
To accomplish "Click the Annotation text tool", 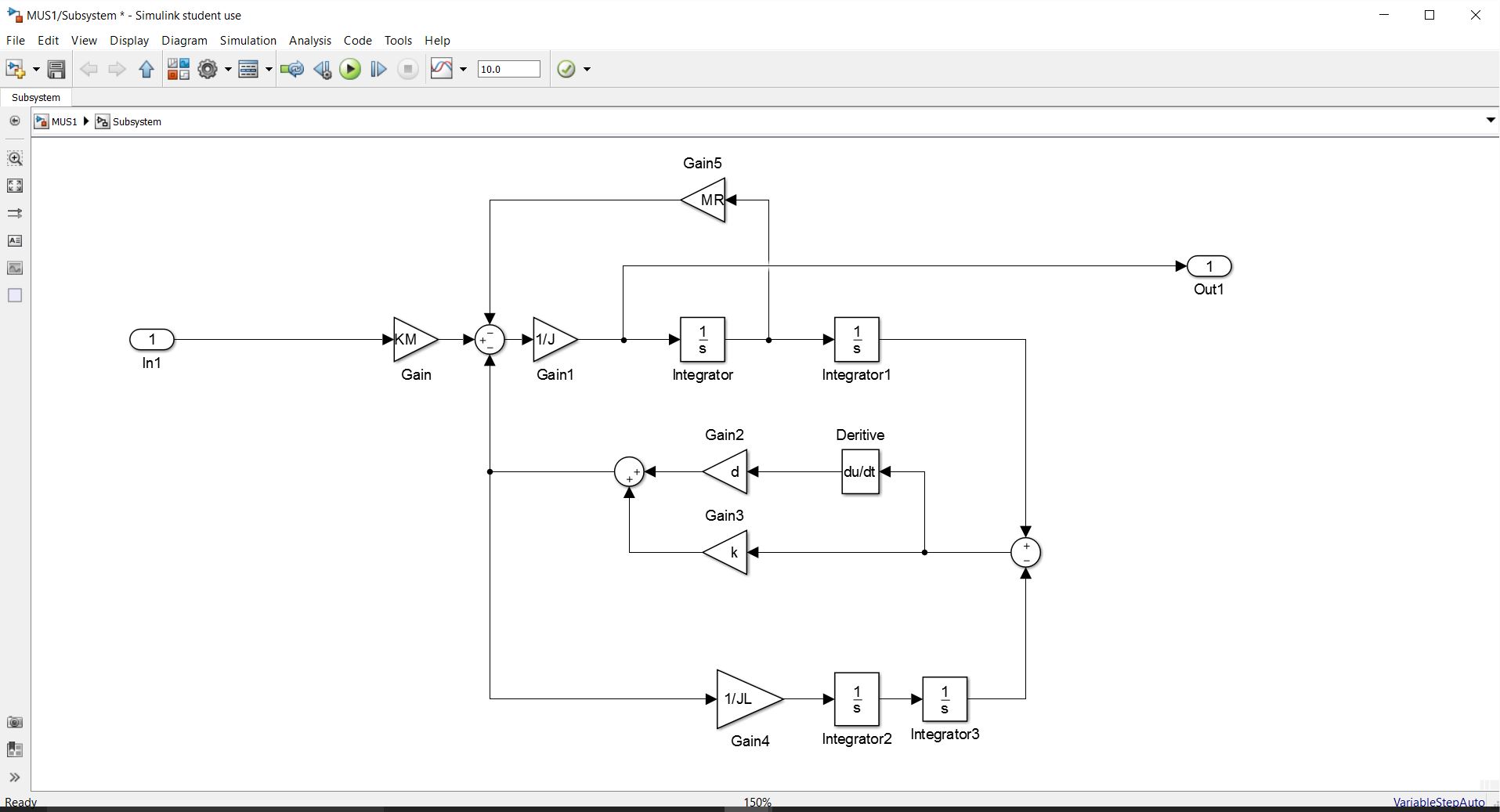I will tap(15, 240).
